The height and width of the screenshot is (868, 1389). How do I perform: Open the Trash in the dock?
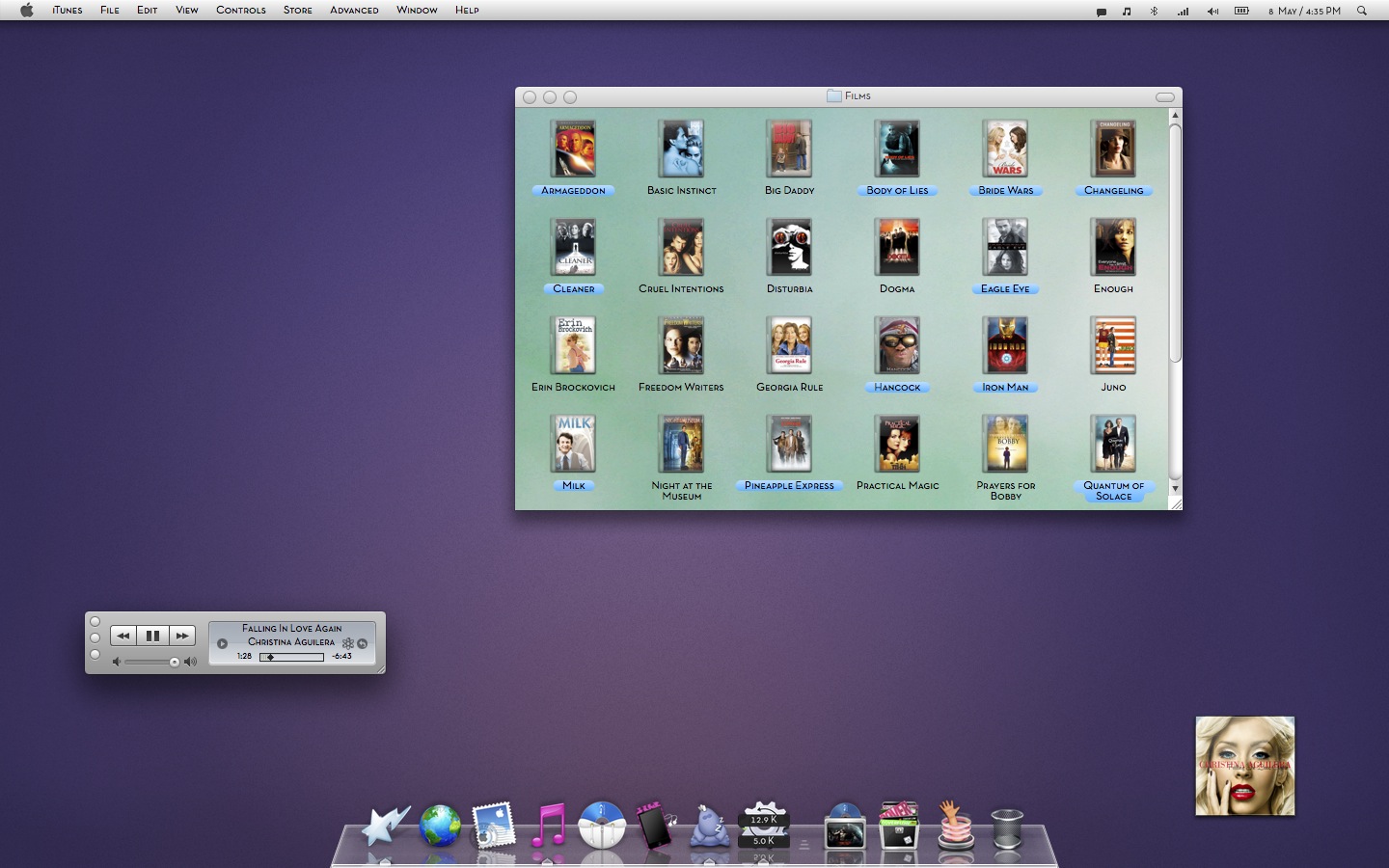pos(1006,828)
